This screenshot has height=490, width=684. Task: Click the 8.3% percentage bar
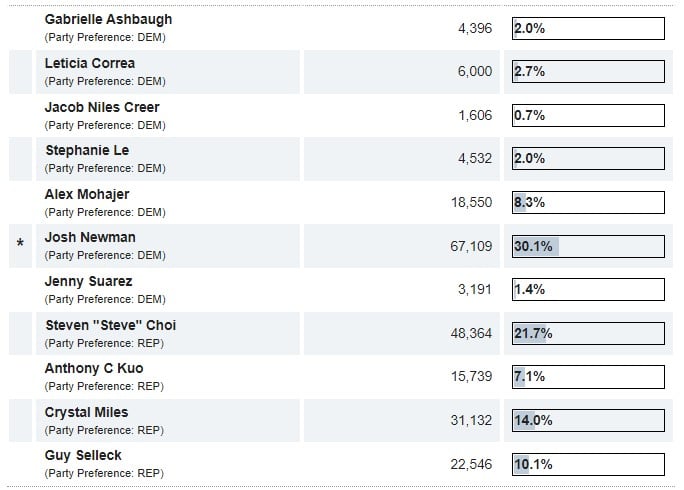tap(588, 202)
